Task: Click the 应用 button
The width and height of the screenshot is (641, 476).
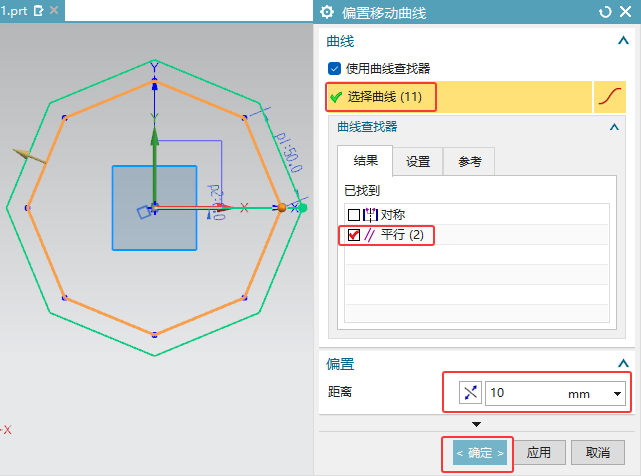Action: (x=539, y=453)
